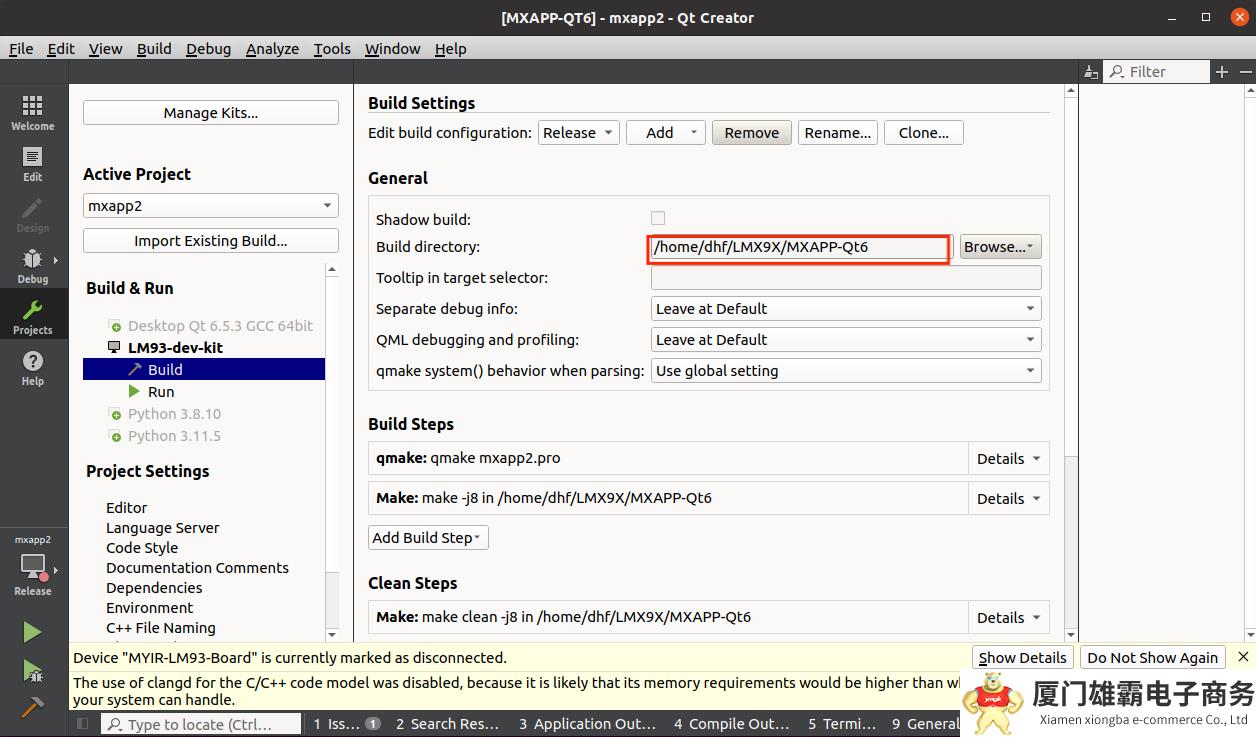Expand Separate debug info dropdown
Image resolution: width=1256 pixels, height=737 pixels.
tap(845, 309)
